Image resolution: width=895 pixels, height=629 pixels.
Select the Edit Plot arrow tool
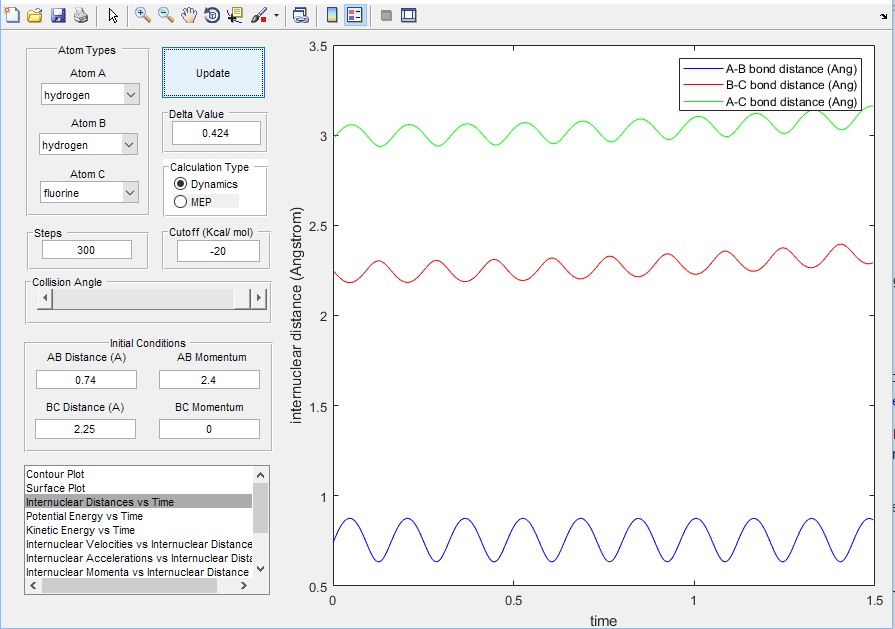113,15
